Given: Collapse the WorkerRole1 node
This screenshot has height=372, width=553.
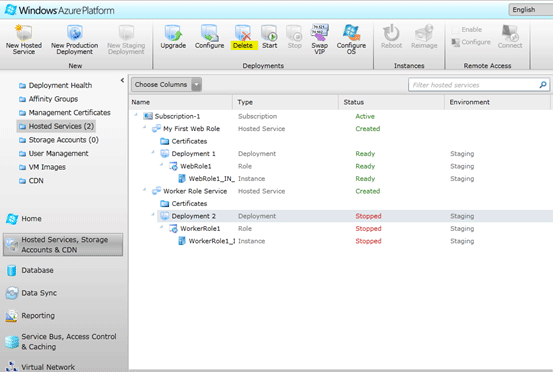Looking at the screenshot, I should click(x=161, y=227).
